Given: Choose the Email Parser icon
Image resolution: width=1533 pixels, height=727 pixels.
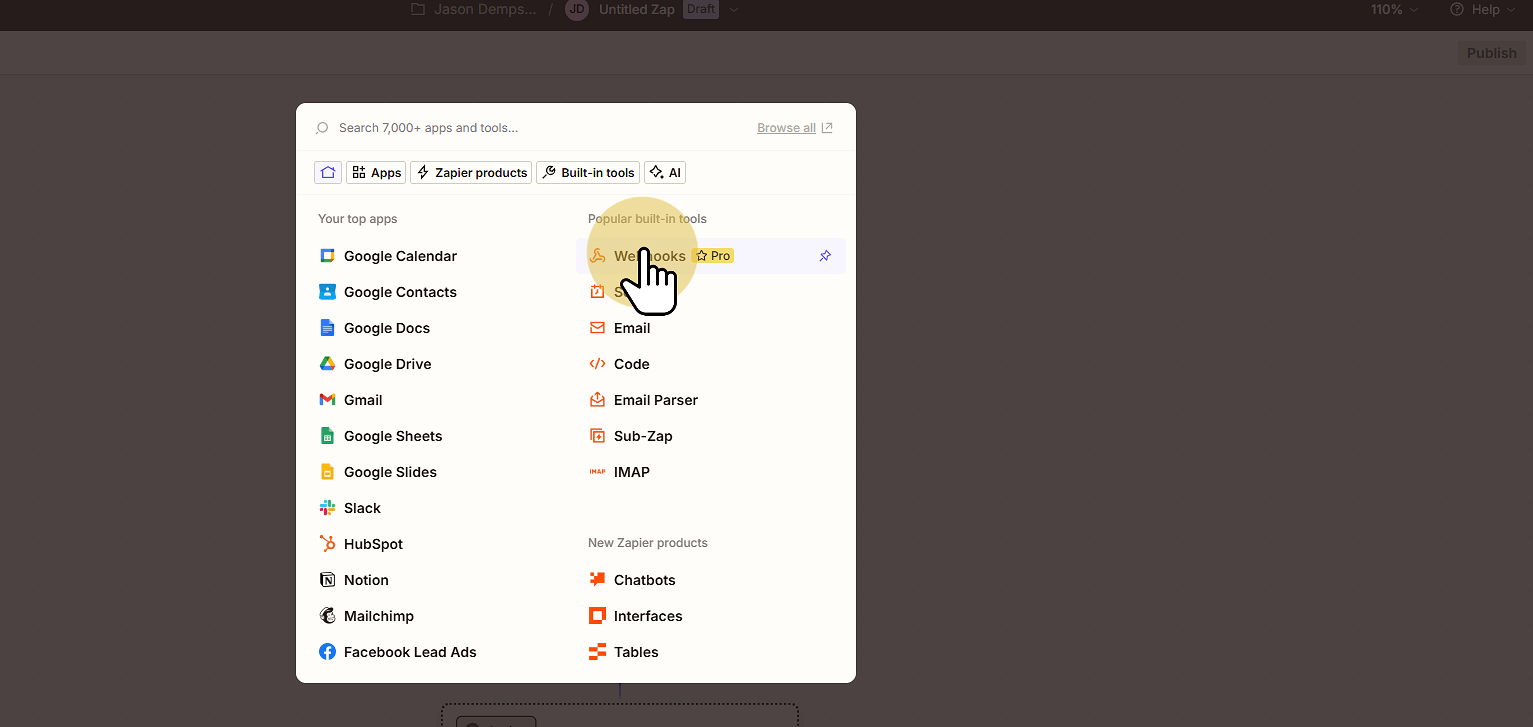Looking at the screenshot, I should coord(597,400).
